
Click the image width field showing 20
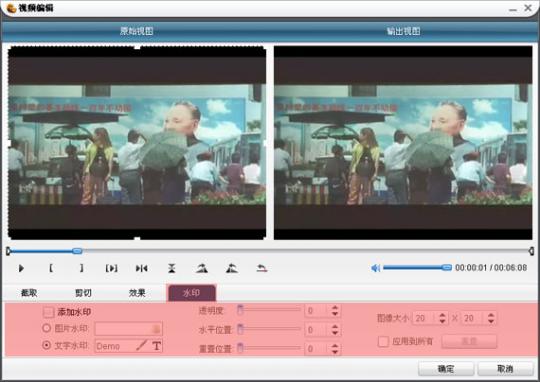(425, 318)
